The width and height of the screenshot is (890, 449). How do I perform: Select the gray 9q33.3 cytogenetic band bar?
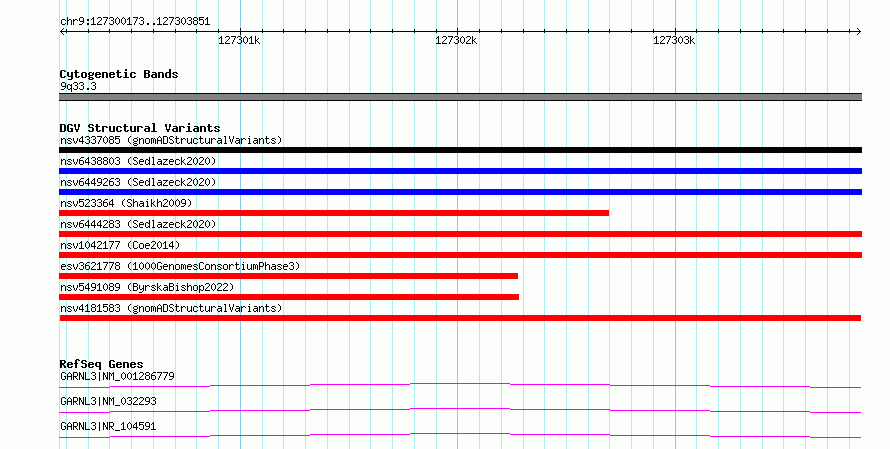460,97
